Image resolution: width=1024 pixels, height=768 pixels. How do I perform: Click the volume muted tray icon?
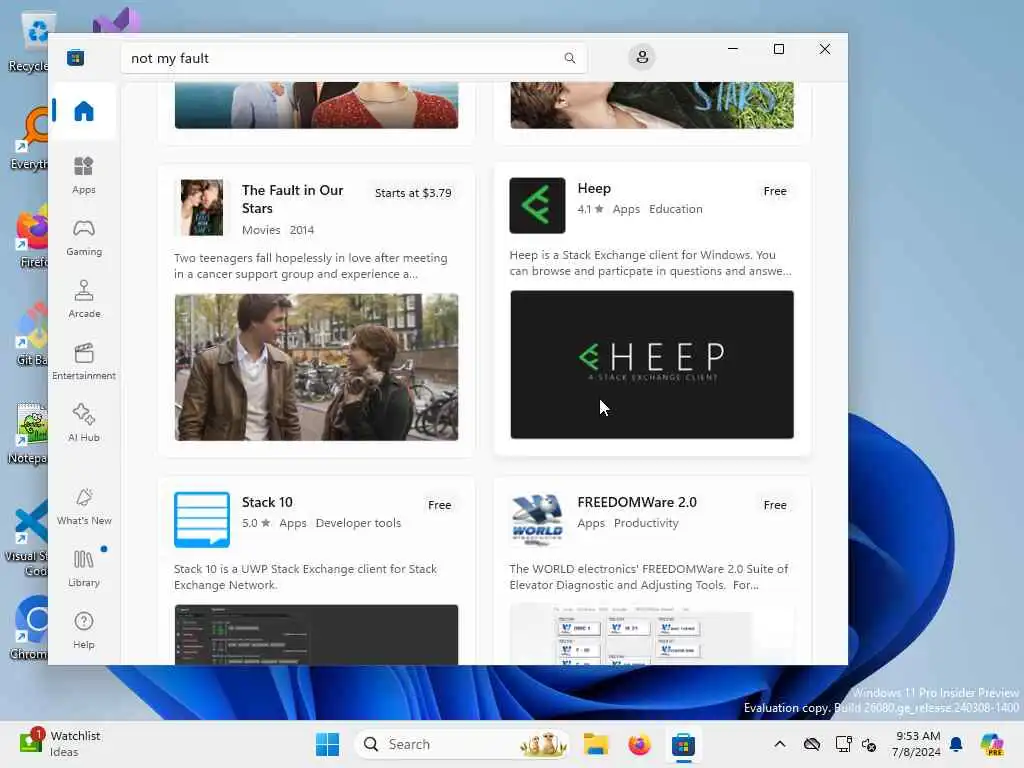pos(869,744)
